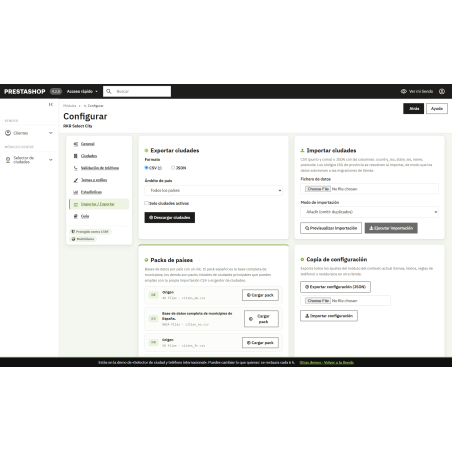Toggle the Solo ciudades activas checkbox

146,203
